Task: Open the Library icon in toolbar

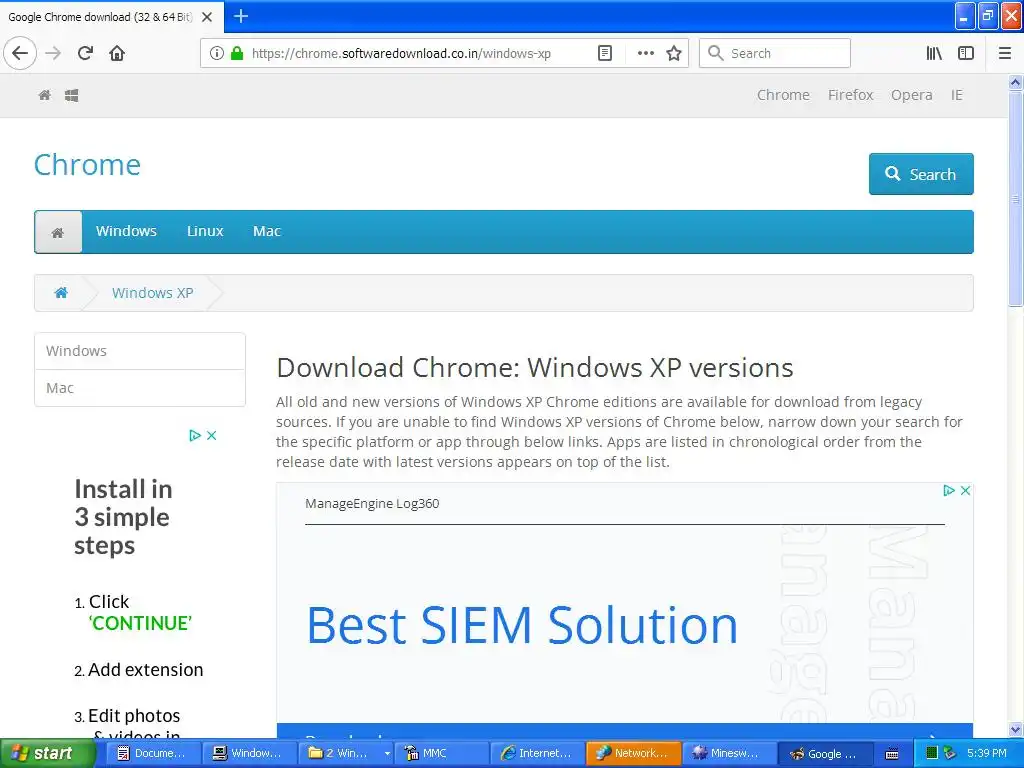Action: pos(934,54)
